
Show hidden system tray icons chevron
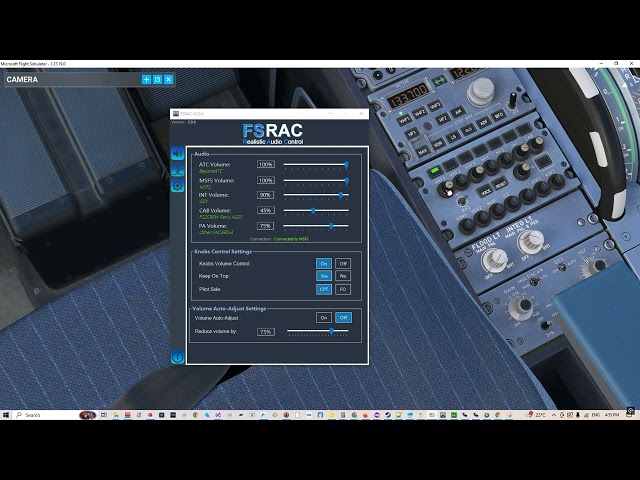(554, 415)
